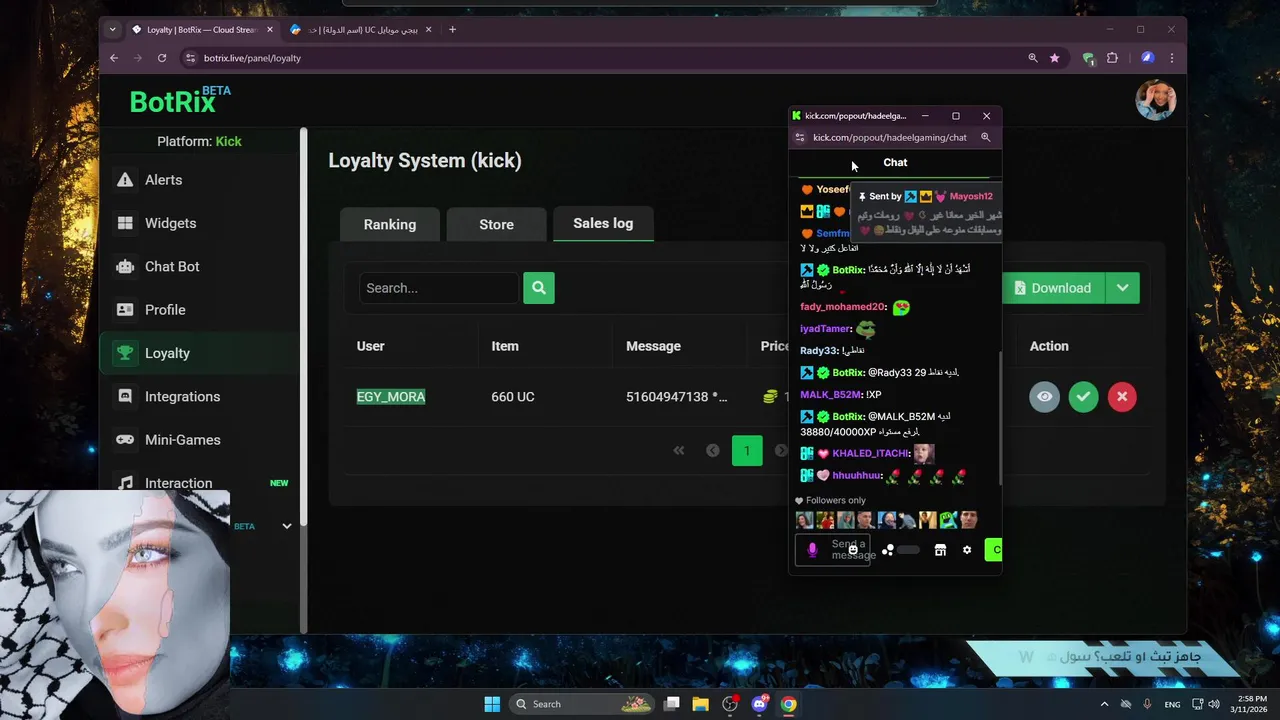The height and width of the screenshot is (720, 1280).
Task: Click the EGY_MORA username cell
Action: pos(391,397)
